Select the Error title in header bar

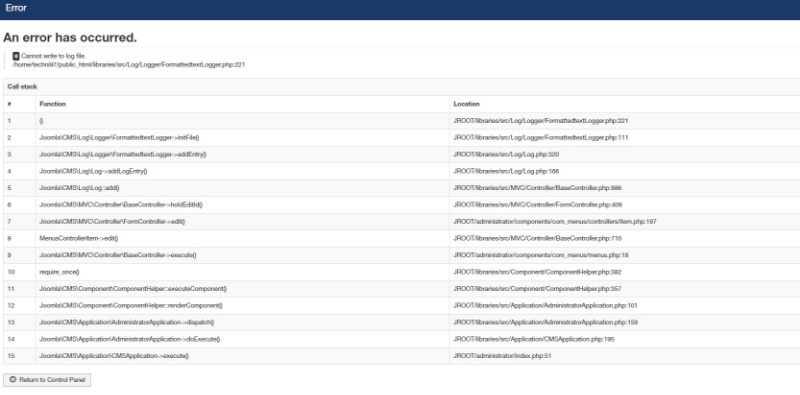pos(16,8)
